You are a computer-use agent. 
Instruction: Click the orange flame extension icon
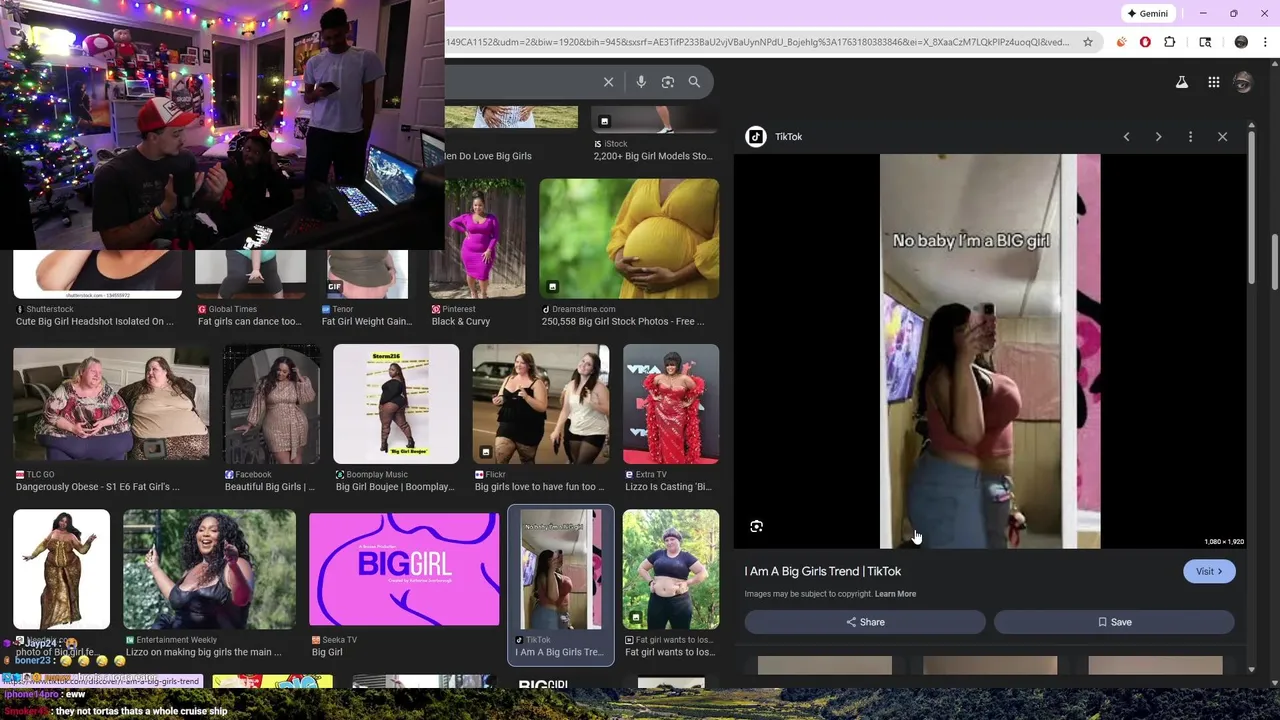1121,42
